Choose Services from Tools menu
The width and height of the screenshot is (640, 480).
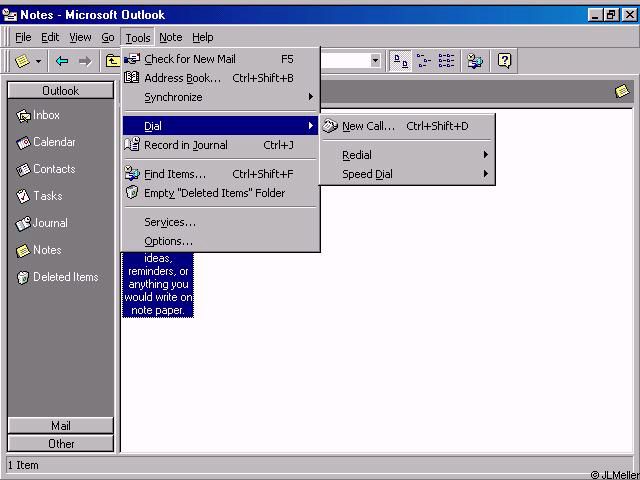coord(220,222)
